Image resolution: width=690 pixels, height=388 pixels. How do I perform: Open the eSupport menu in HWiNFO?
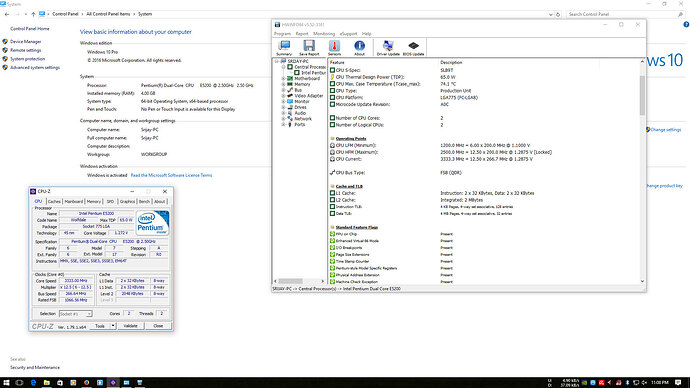[x=349, y=34]
